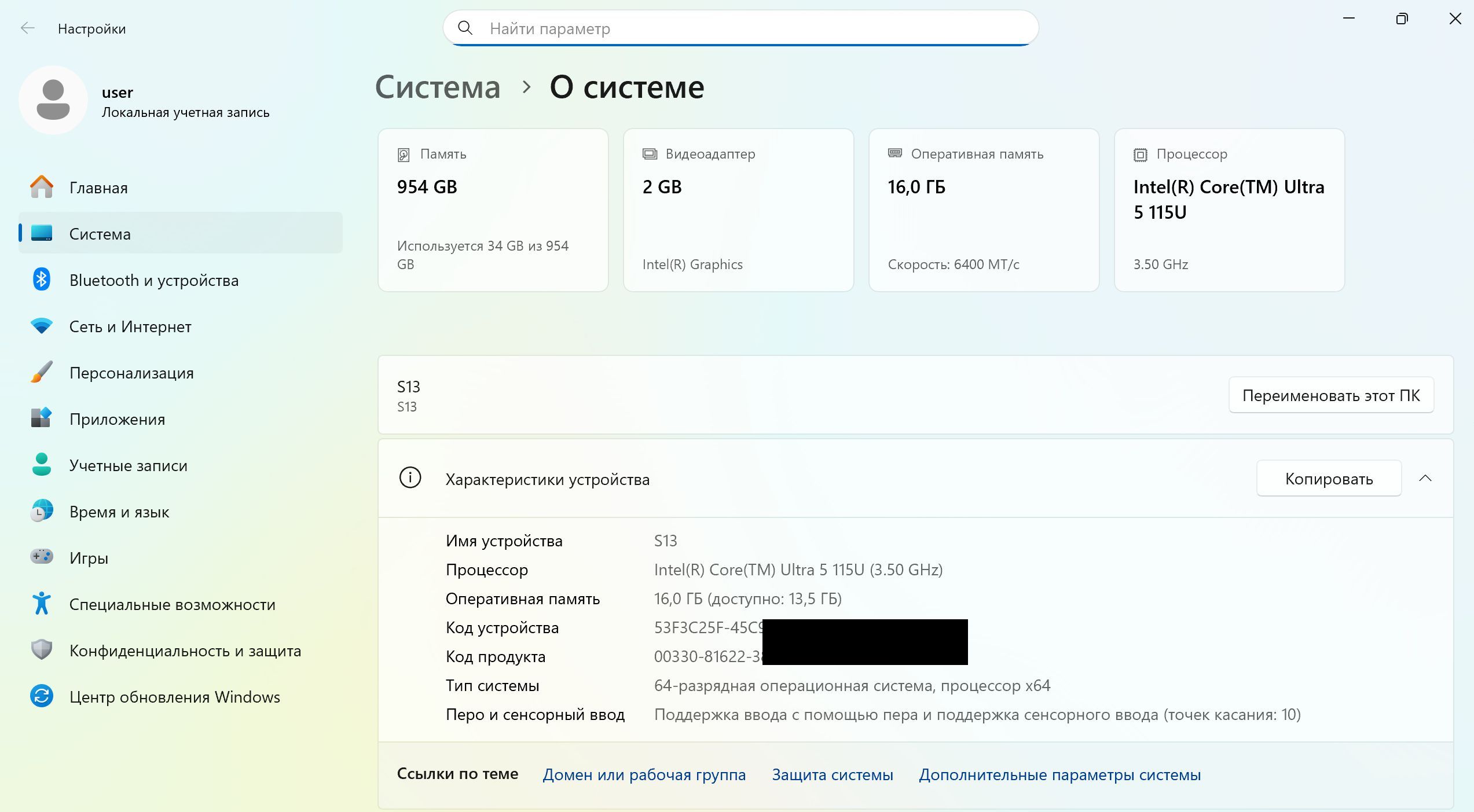Viewport: 1474px width, 812px height.
Task: Open Центр обновления Windows via its update icon
Action: pyautogui.click(x=41, y=696)
